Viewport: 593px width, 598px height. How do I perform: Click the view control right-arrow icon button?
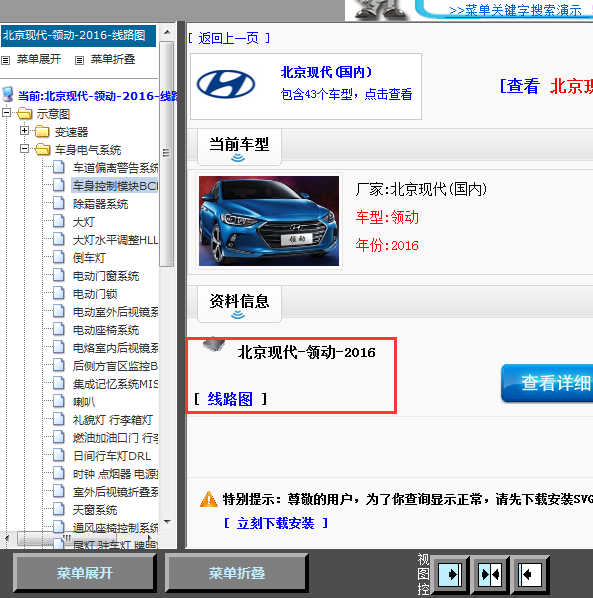pos(450,574)
